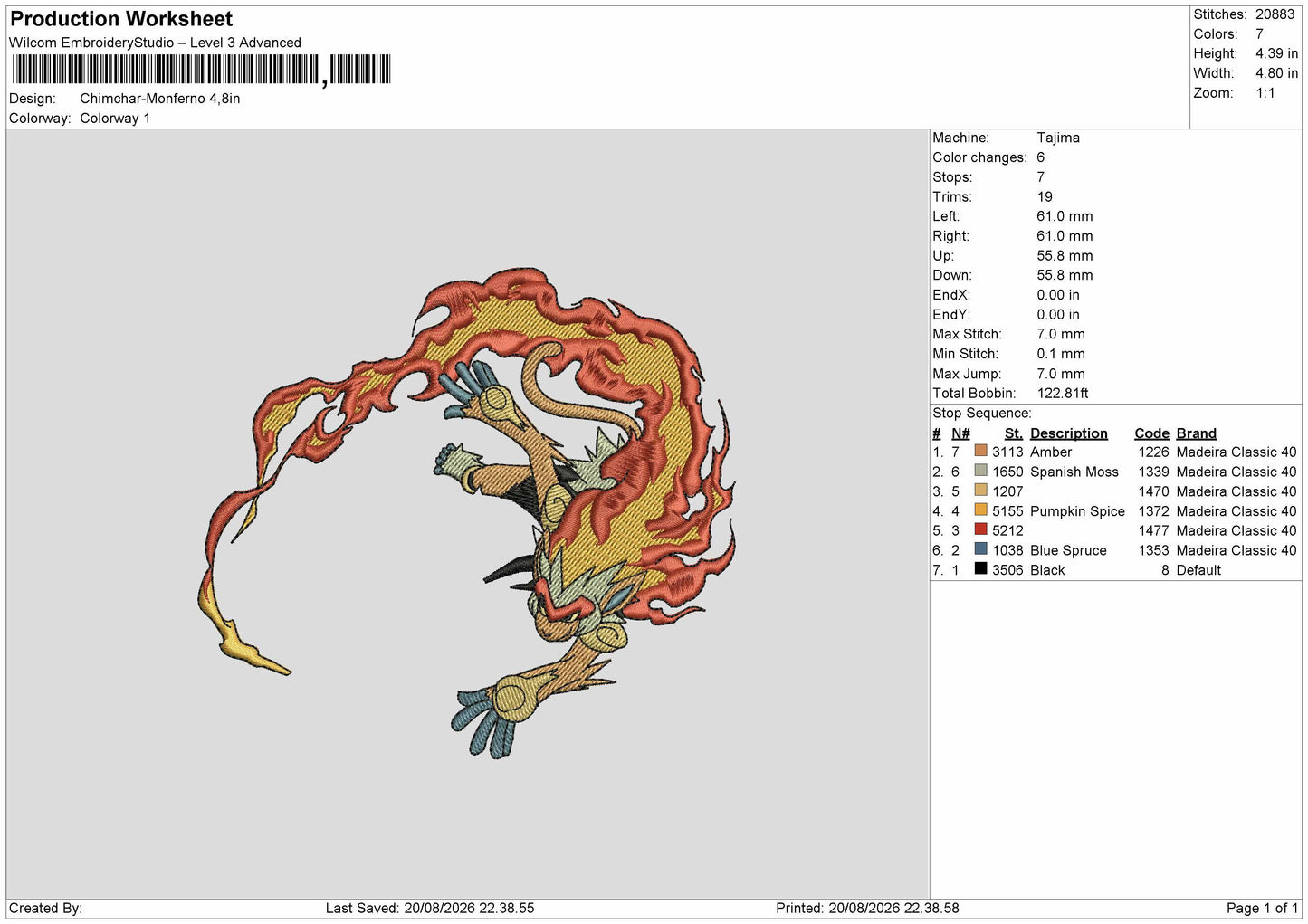Click the 1207 thread color swatch
This screenshot has width=1308, height=924.
pyautogui.click(x=980, y=491)
